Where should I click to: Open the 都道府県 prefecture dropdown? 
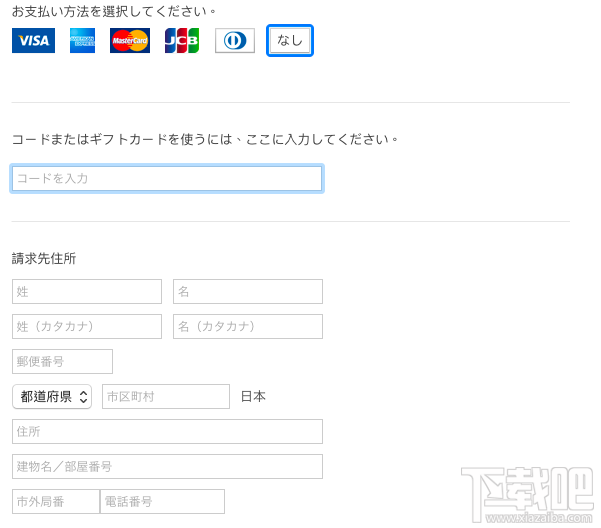click(52, 397)
